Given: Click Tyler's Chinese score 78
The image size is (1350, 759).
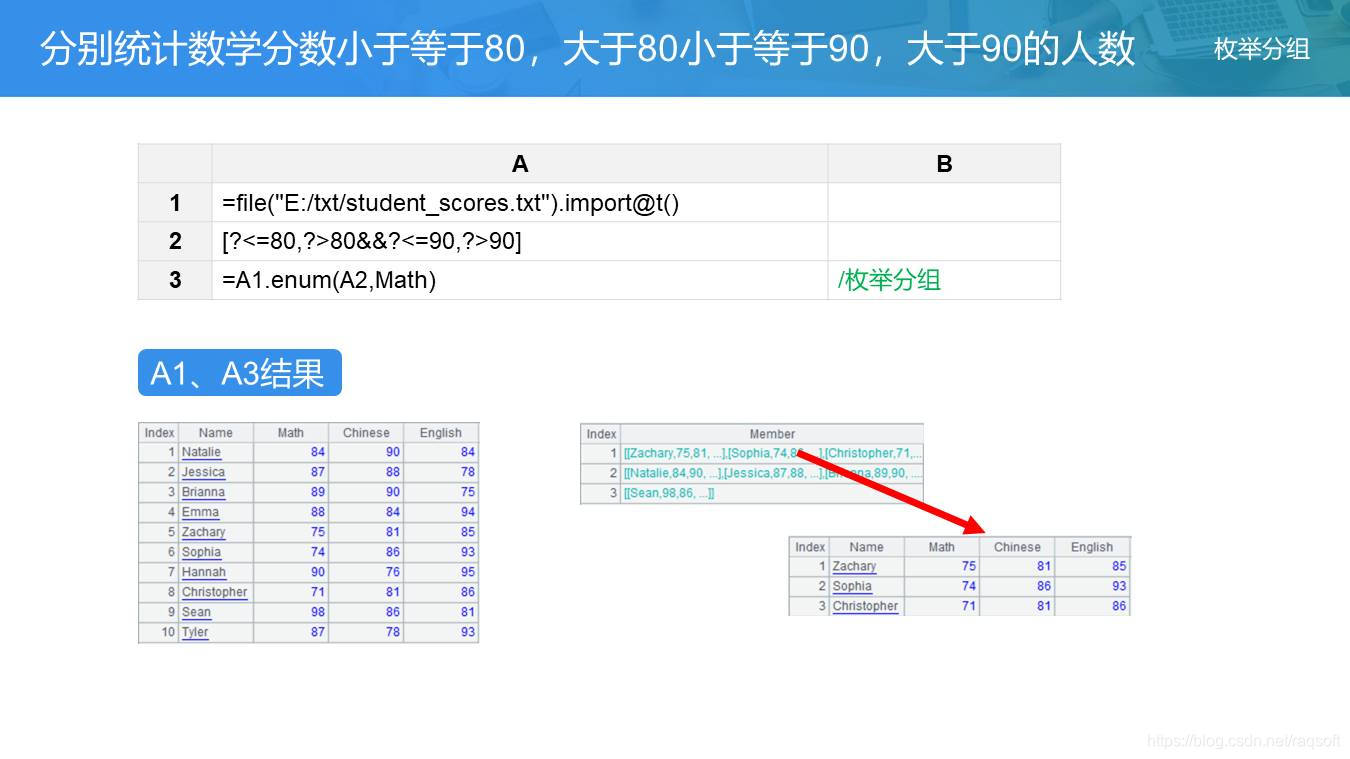Looking at the screenshot, I should click(x=393, y=632).
